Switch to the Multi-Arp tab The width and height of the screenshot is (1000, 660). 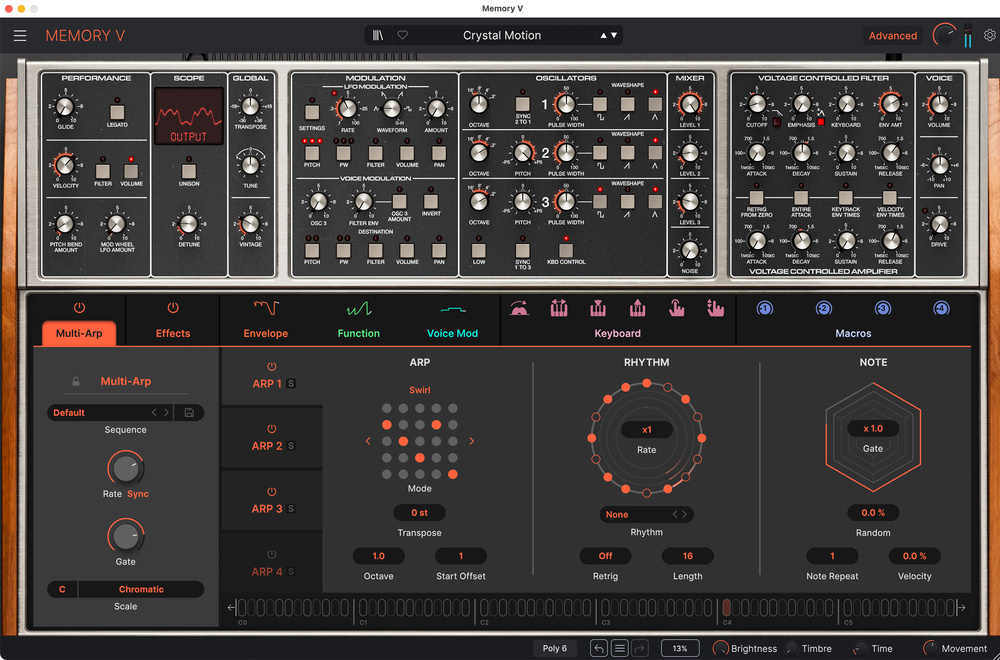click(79, 334)
